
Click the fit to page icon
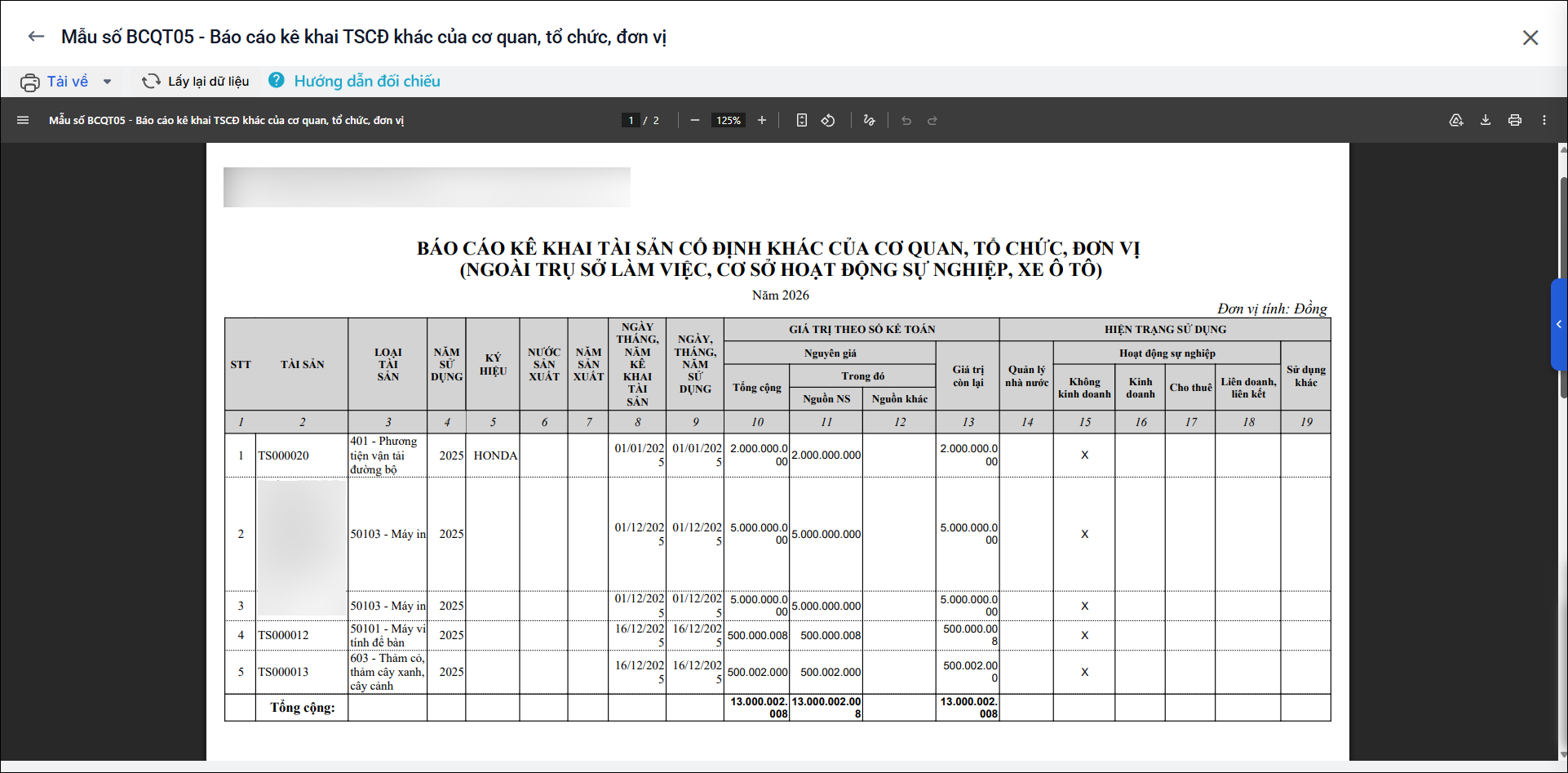[x=802, y=120]
